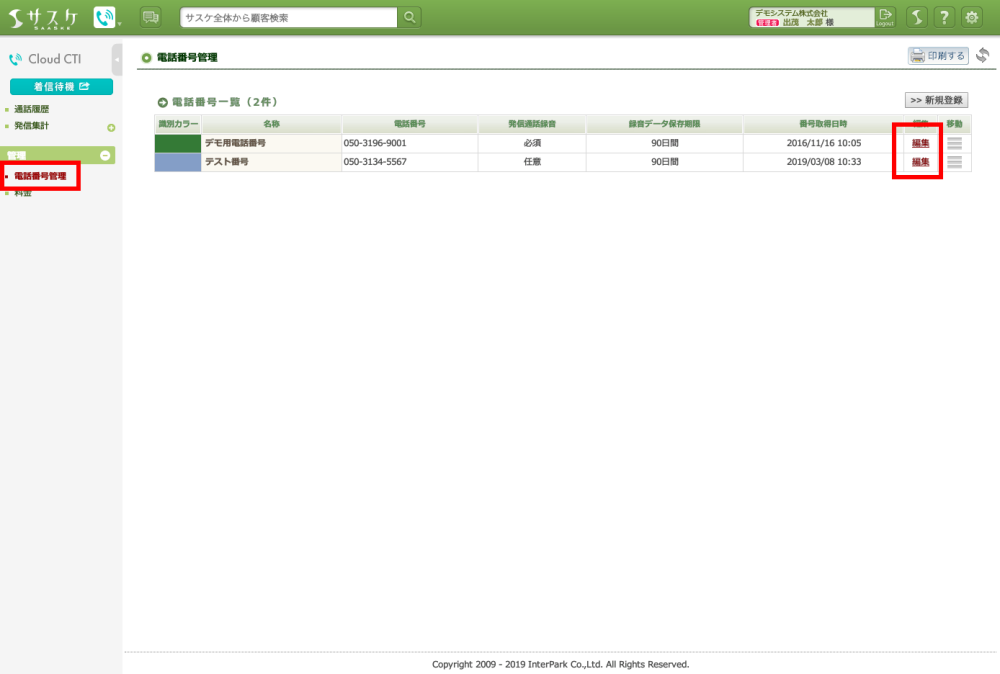The height and width of the screenshot is (674, 1000).
Task: Click the >> 新規登録 button
Action: click(936, 100)
